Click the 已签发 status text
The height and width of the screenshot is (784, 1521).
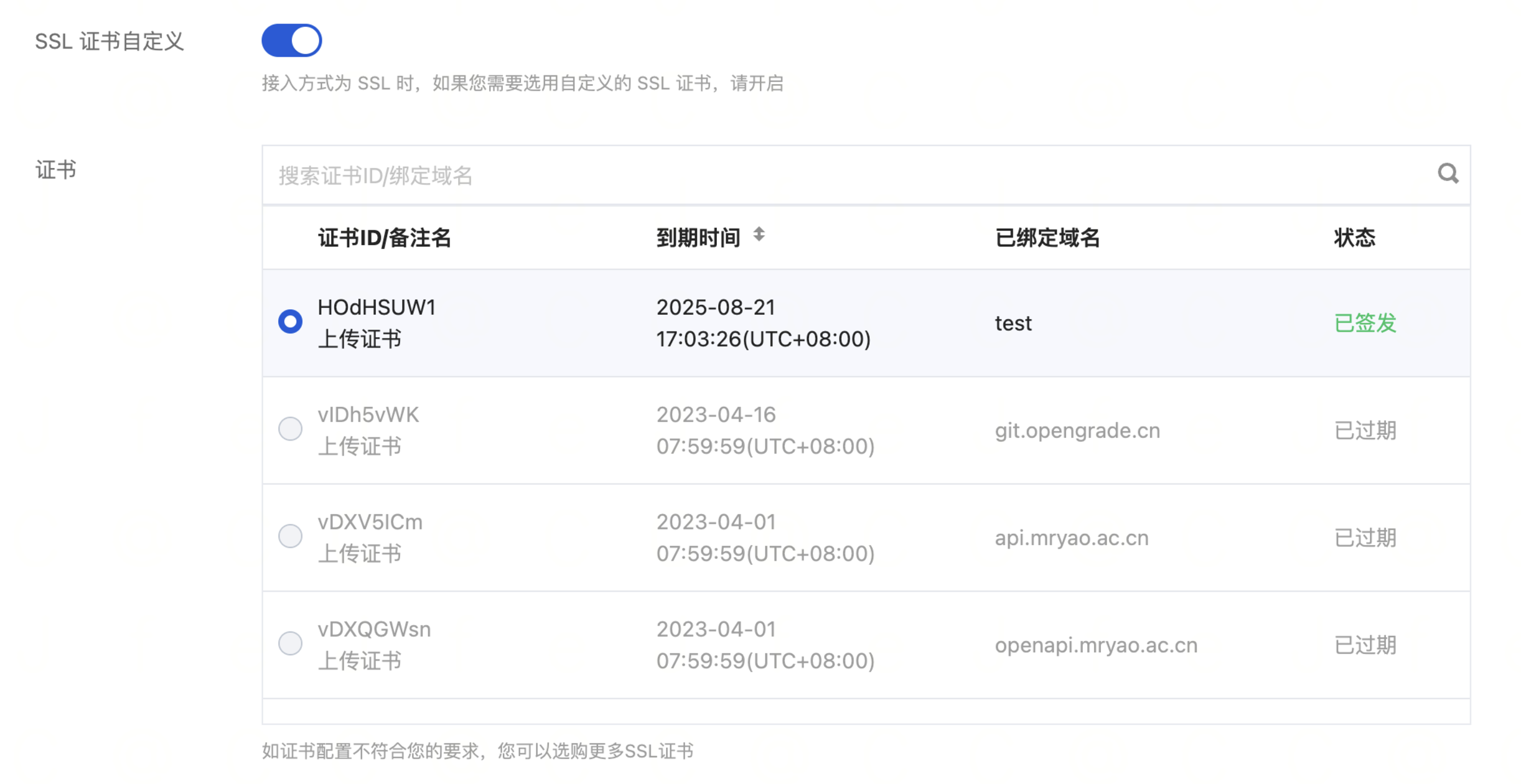coord(1365,323)
